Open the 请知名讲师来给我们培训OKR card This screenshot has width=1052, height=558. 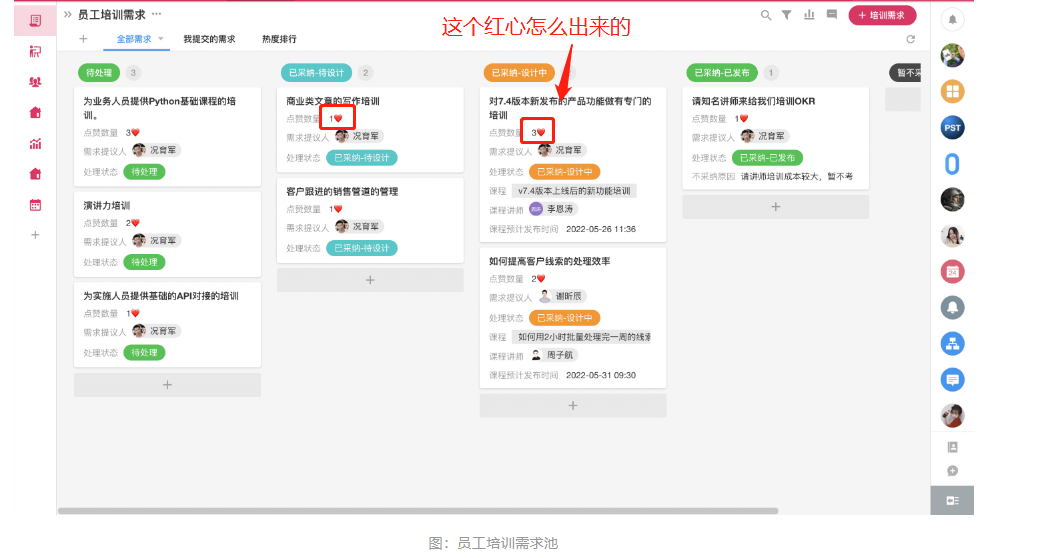(x=776, y=138)
